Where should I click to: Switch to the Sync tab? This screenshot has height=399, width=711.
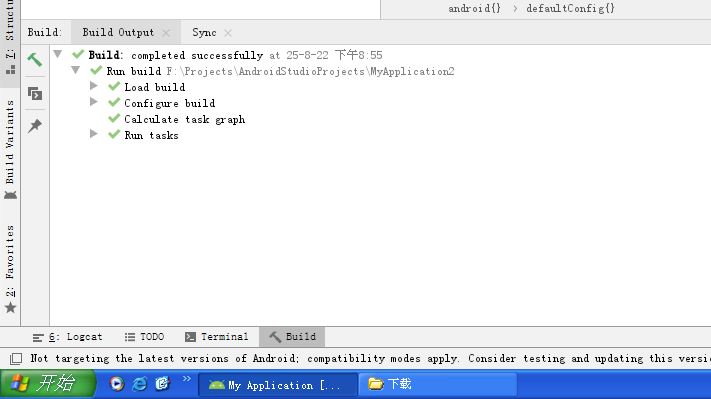tap(204, 32)
